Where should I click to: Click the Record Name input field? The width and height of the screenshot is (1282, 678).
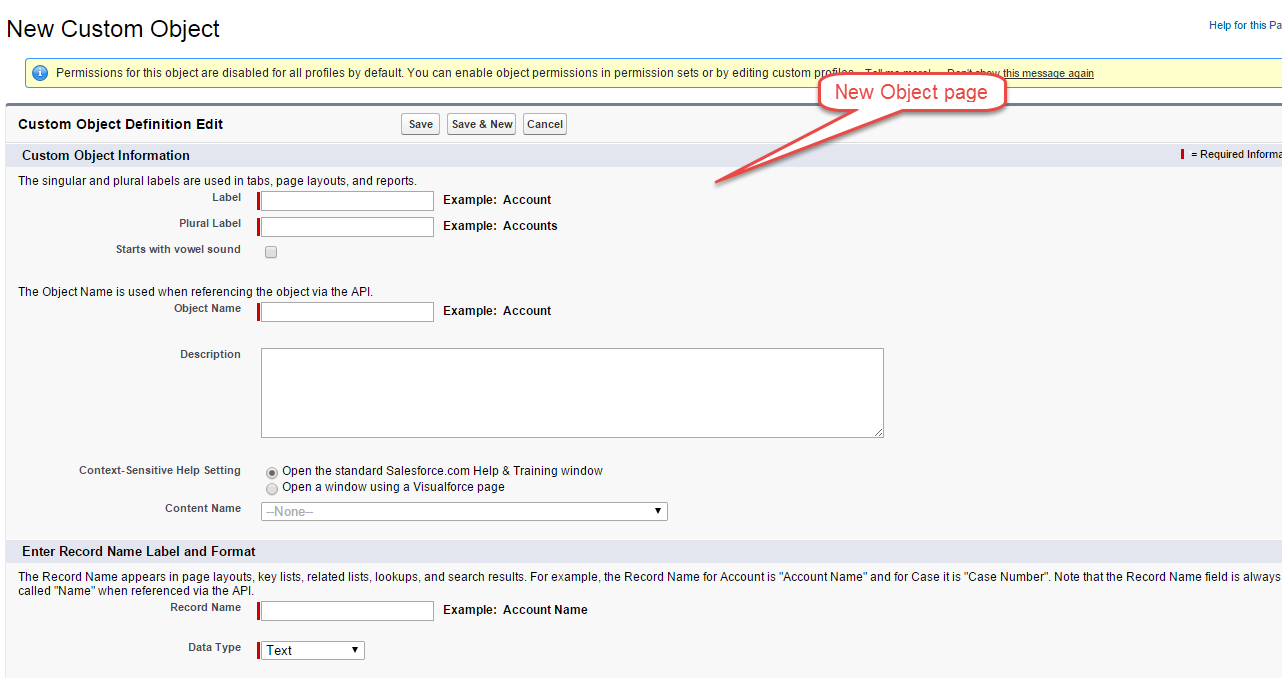click(347, 611)
